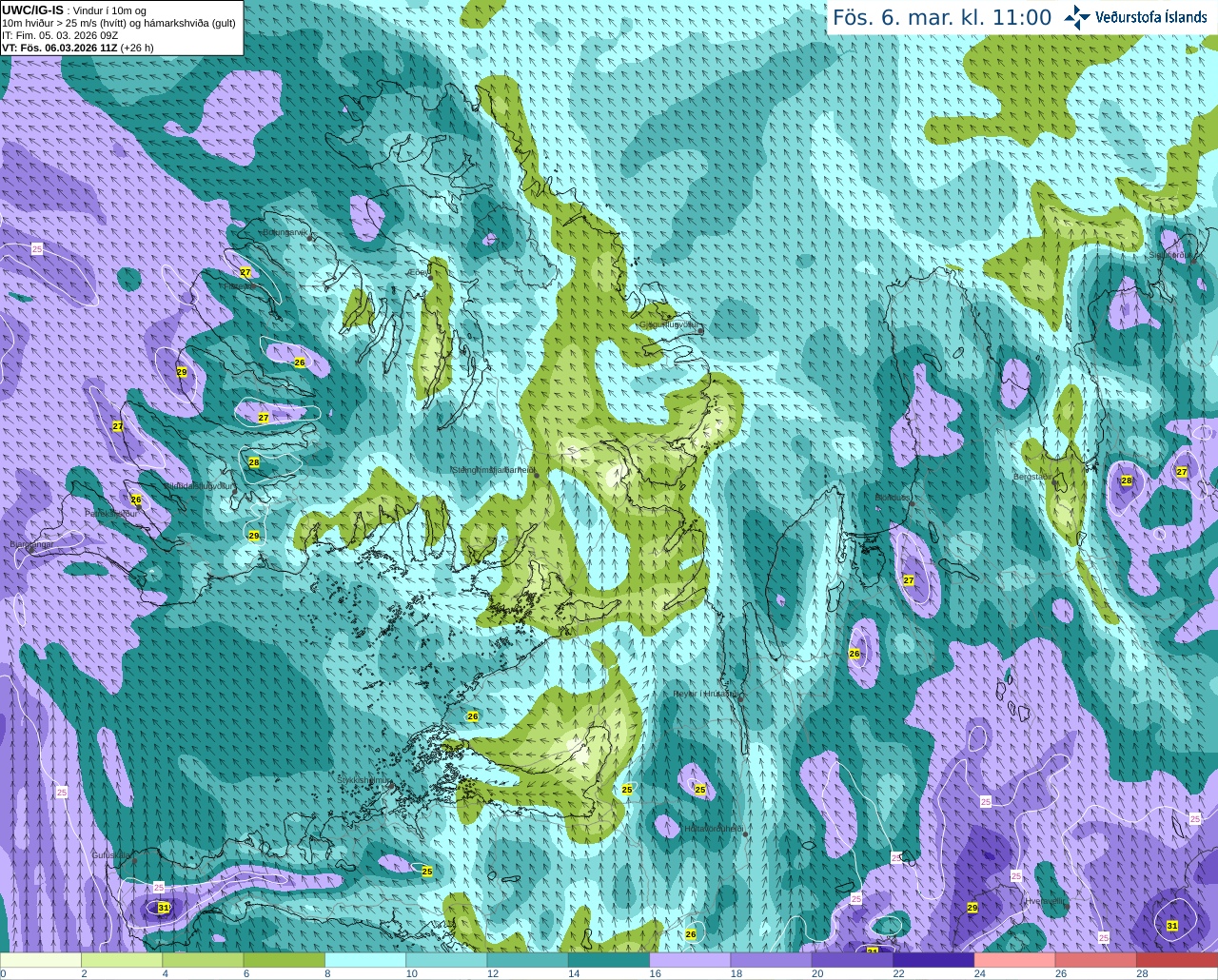Select the date header Fös. 6. mar. kl. 11:00
The width and height of the screenshot is (1218, 980).
[x=942, y=17]
